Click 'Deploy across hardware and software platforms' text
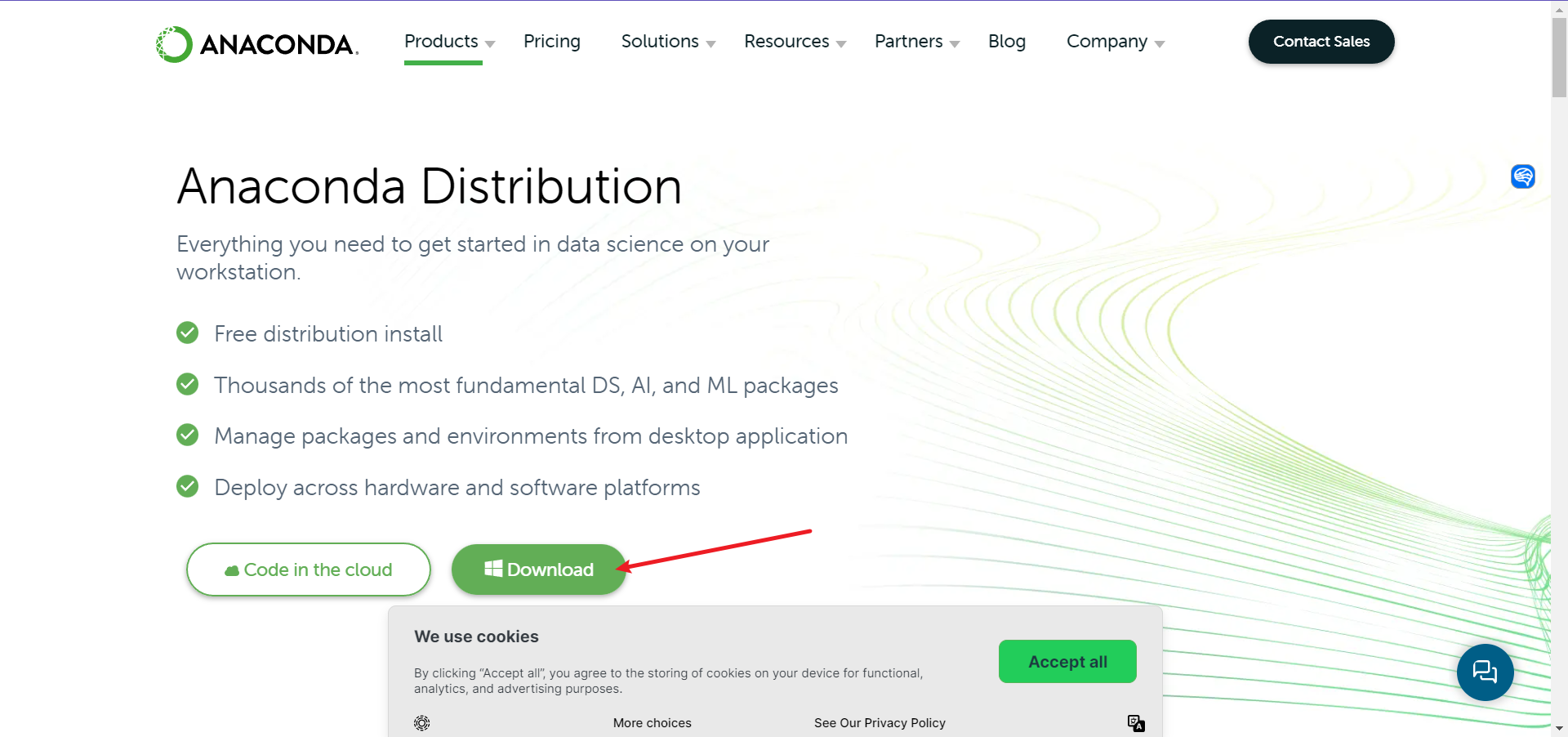1568x737 pixels. coord(457,488)
